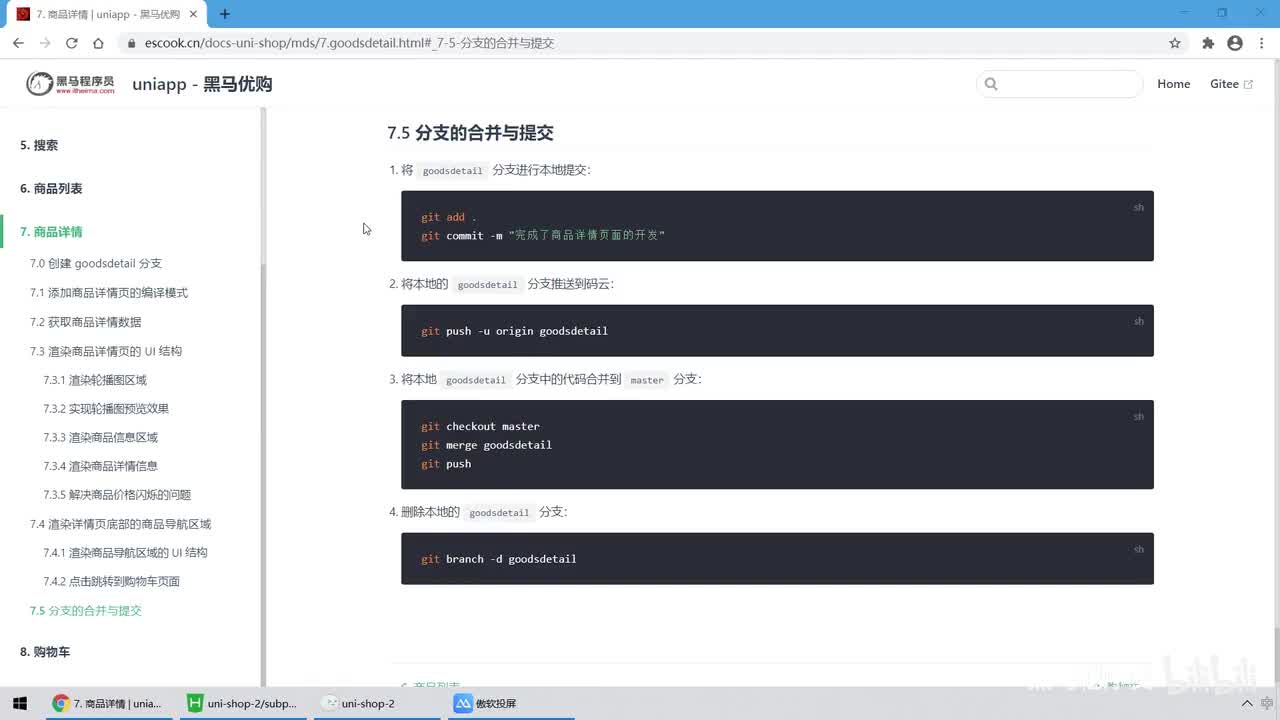Open a new browser tab

pyautogui.click(x=224, y=14)
